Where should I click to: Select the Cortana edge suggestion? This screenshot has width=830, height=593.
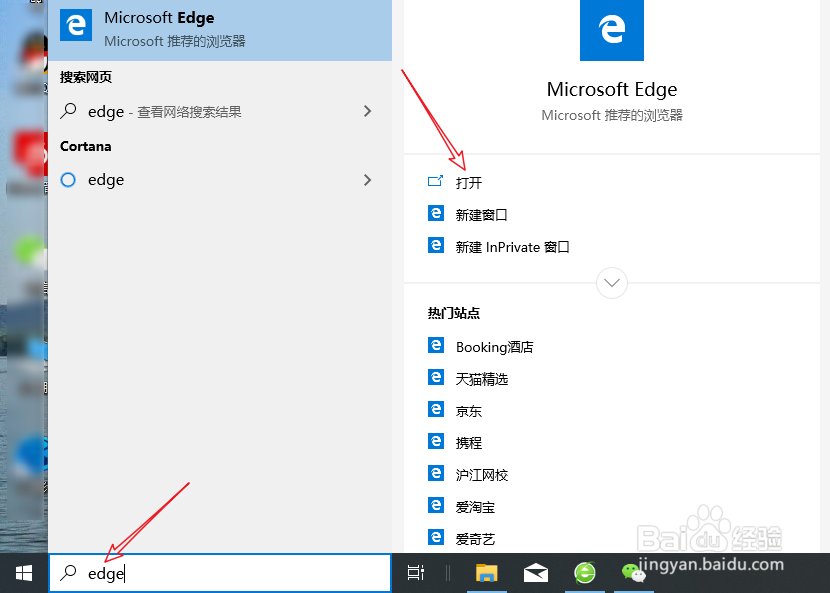[220, 180]
